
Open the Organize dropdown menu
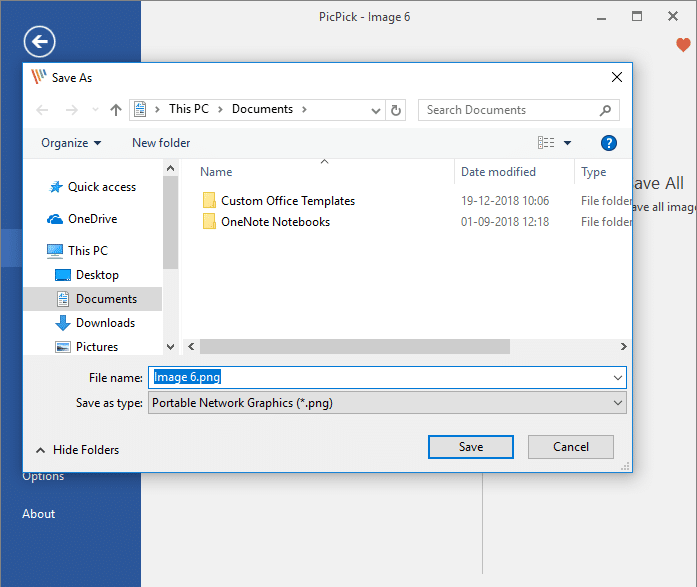pos(71,143)
